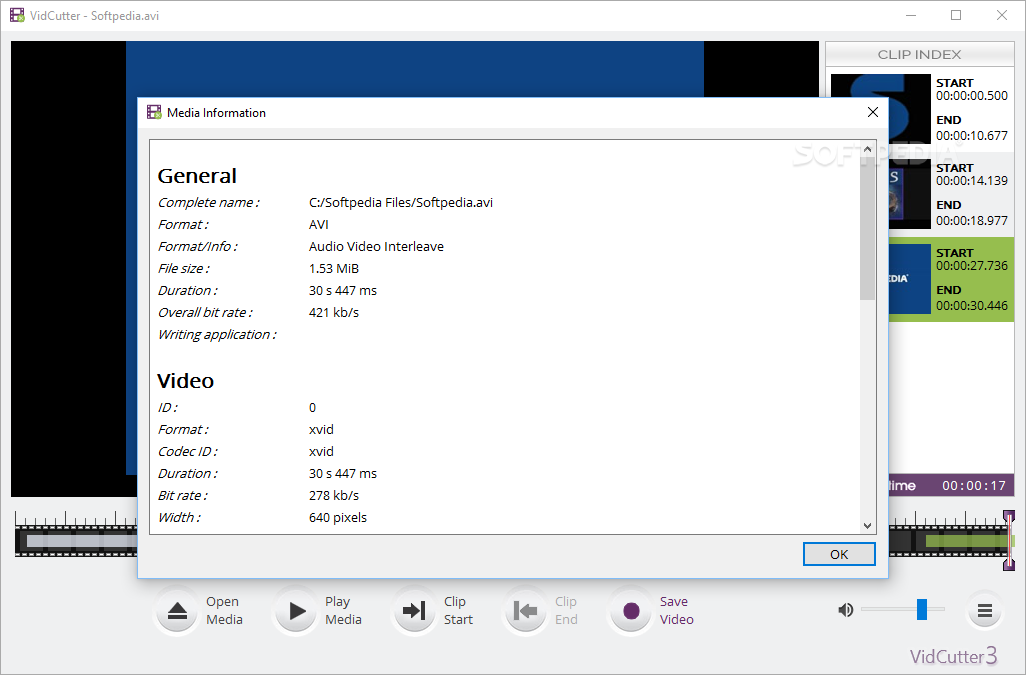Click the complete name path C:/Softpedia Files/Softpedia.avi
1026x675 pixels.
click(x=400, y=202)
